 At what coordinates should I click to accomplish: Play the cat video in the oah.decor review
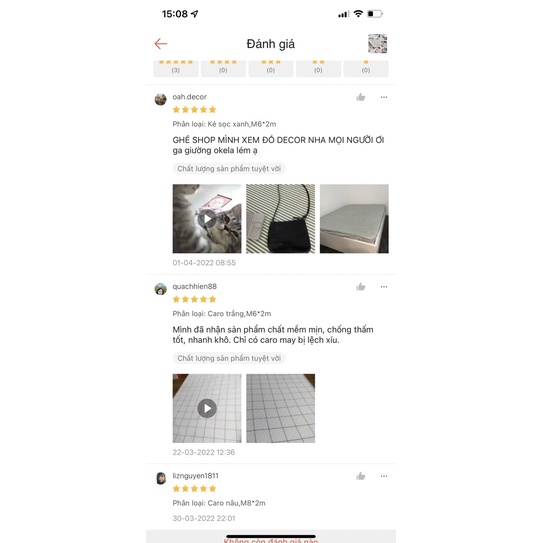coord(207,219)
